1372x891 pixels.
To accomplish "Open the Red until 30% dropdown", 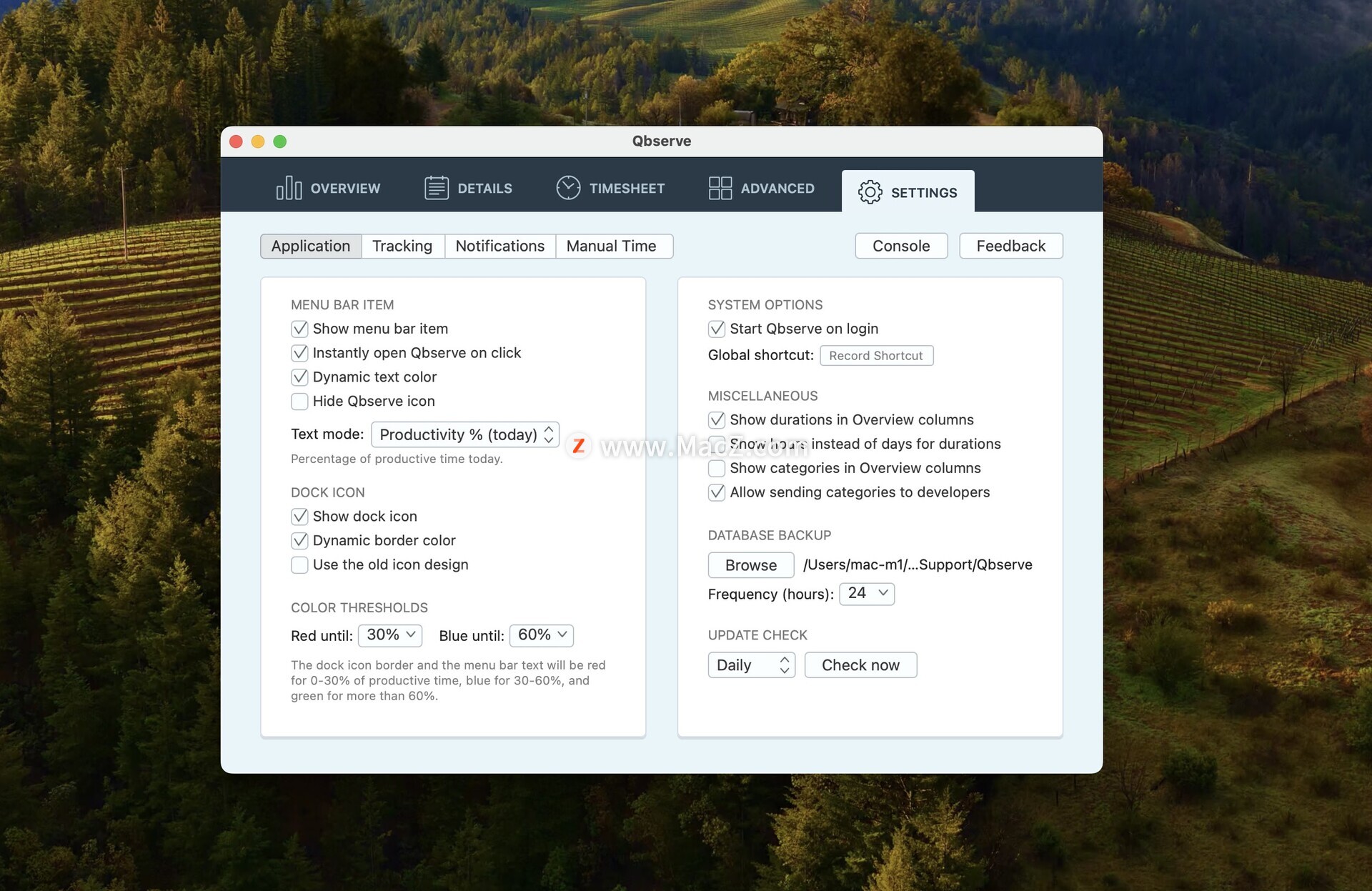I will pyautogui.click(x=390, y=635).
